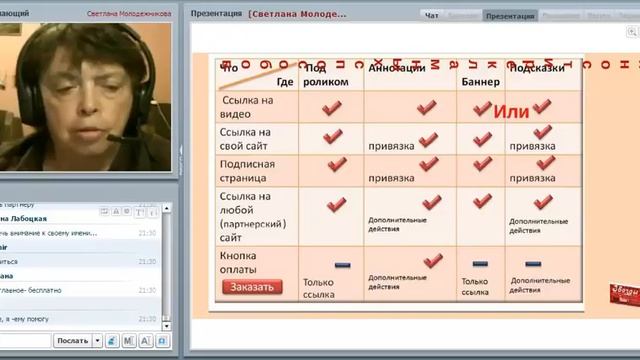Click the presenter webcam video

pyautogui.click(x=85, y=97)
